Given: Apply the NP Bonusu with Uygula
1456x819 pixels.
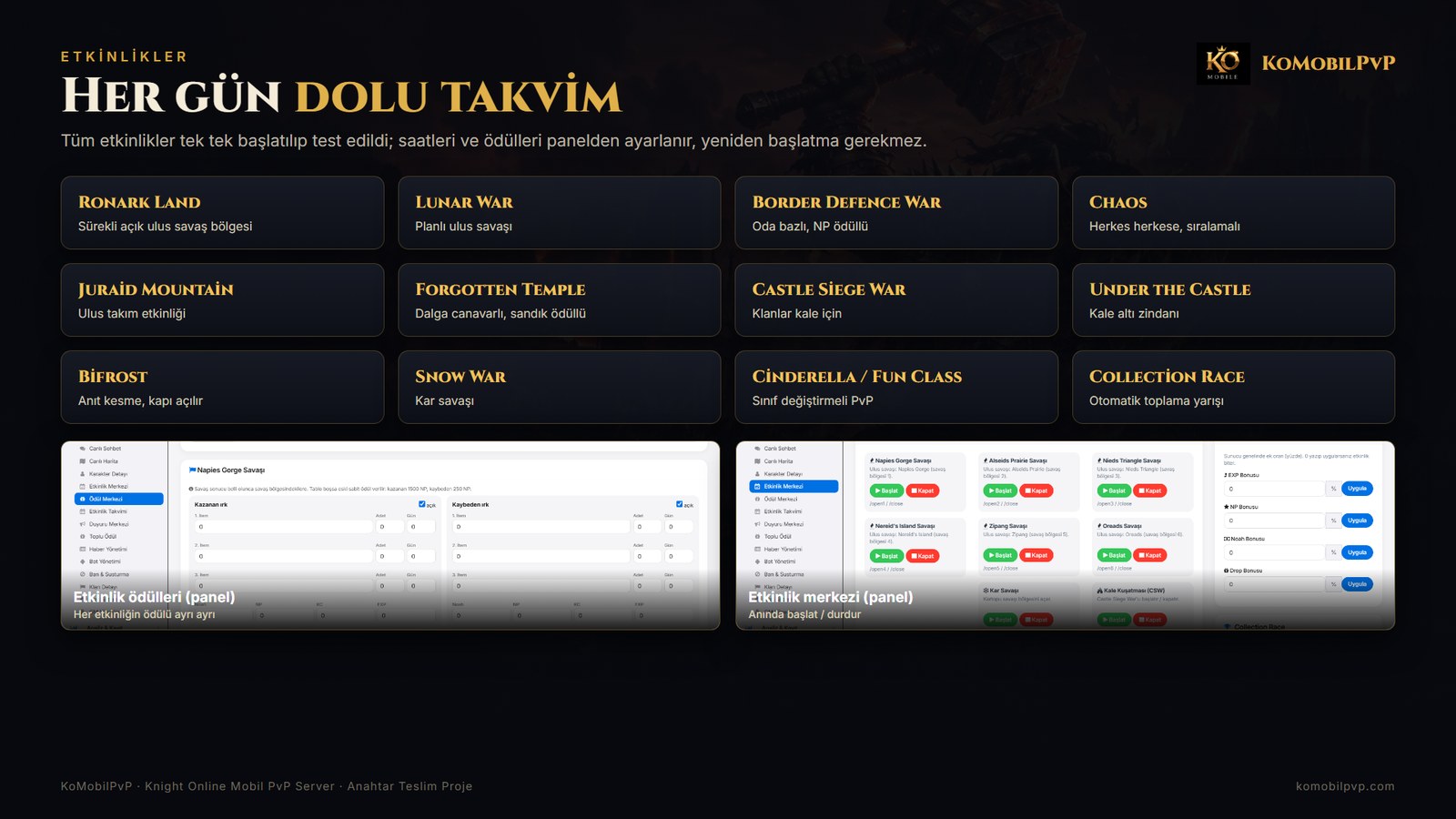Looking at the screenshot, I should pos(1357,521).
